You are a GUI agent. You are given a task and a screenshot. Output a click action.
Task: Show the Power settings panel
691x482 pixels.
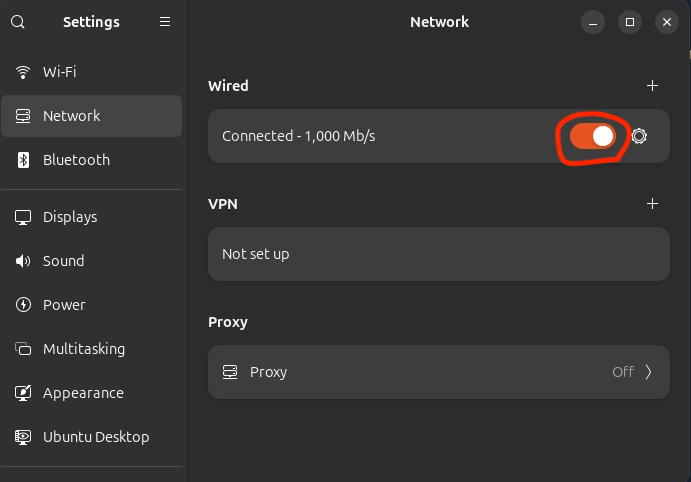(92, 305)
